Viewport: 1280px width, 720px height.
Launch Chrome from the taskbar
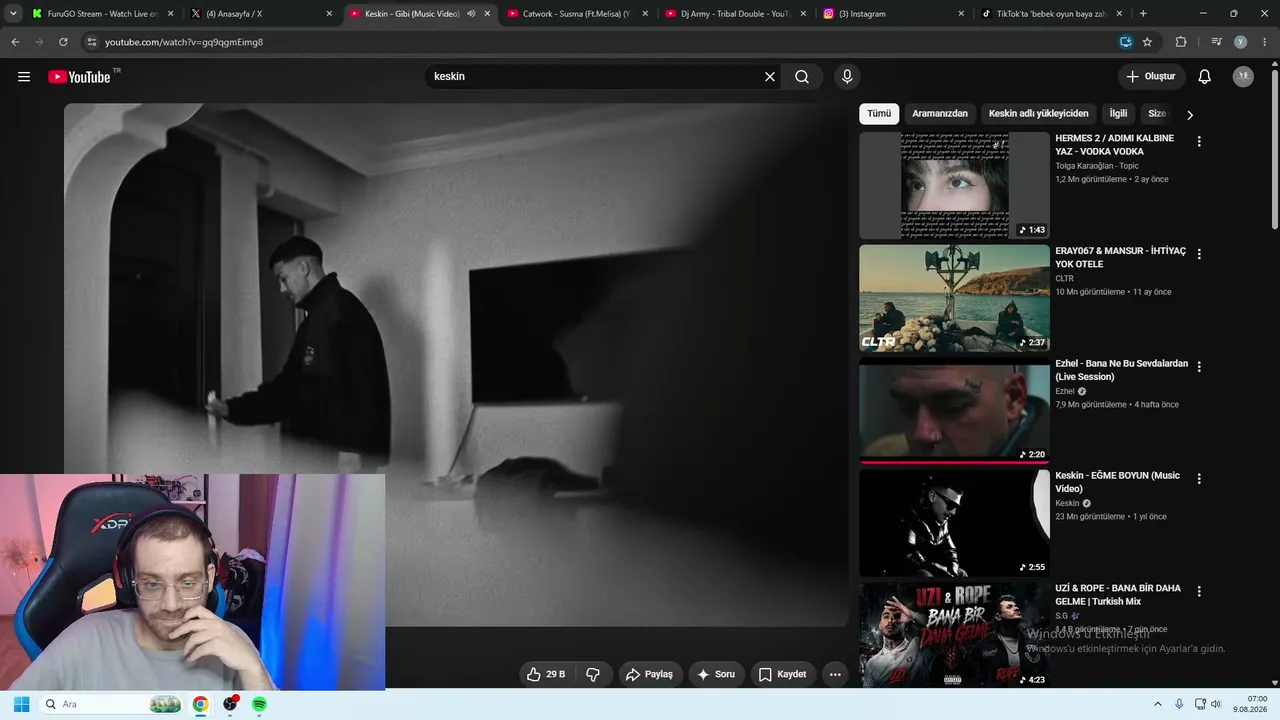(x=200, y=704)
